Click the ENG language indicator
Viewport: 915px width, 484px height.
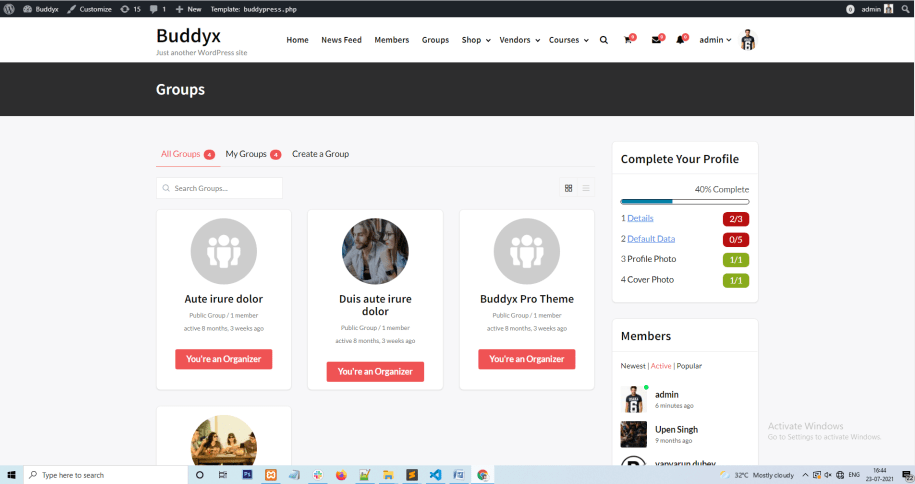(x=854, y=475)
